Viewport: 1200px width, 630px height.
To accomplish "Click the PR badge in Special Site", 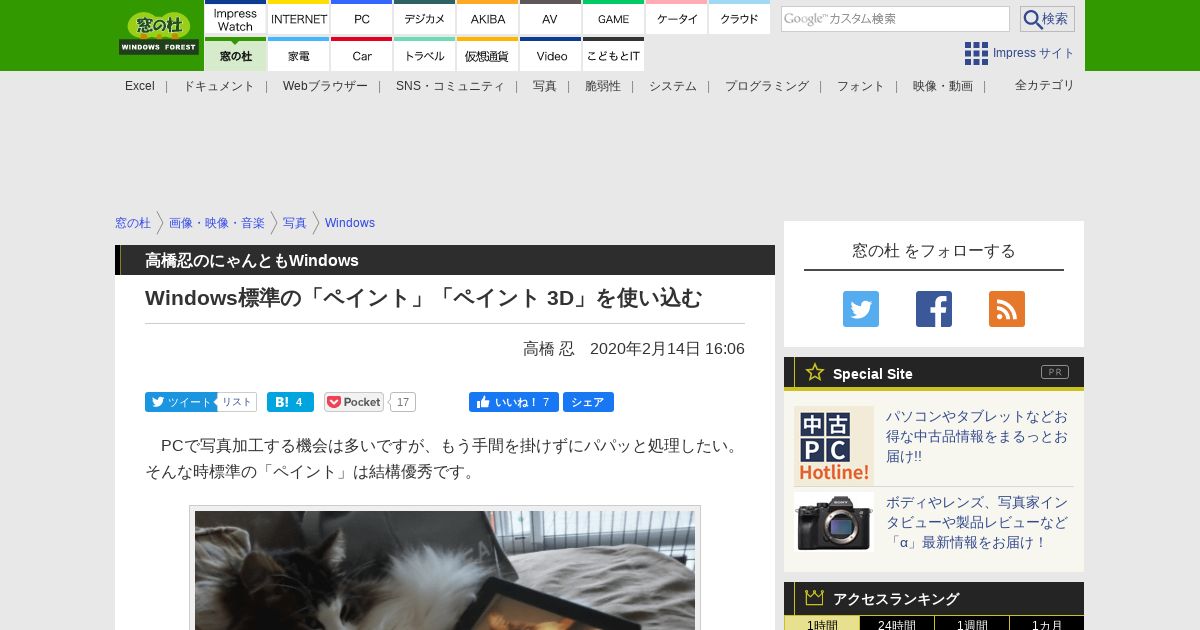I will tap(1055, 372).
